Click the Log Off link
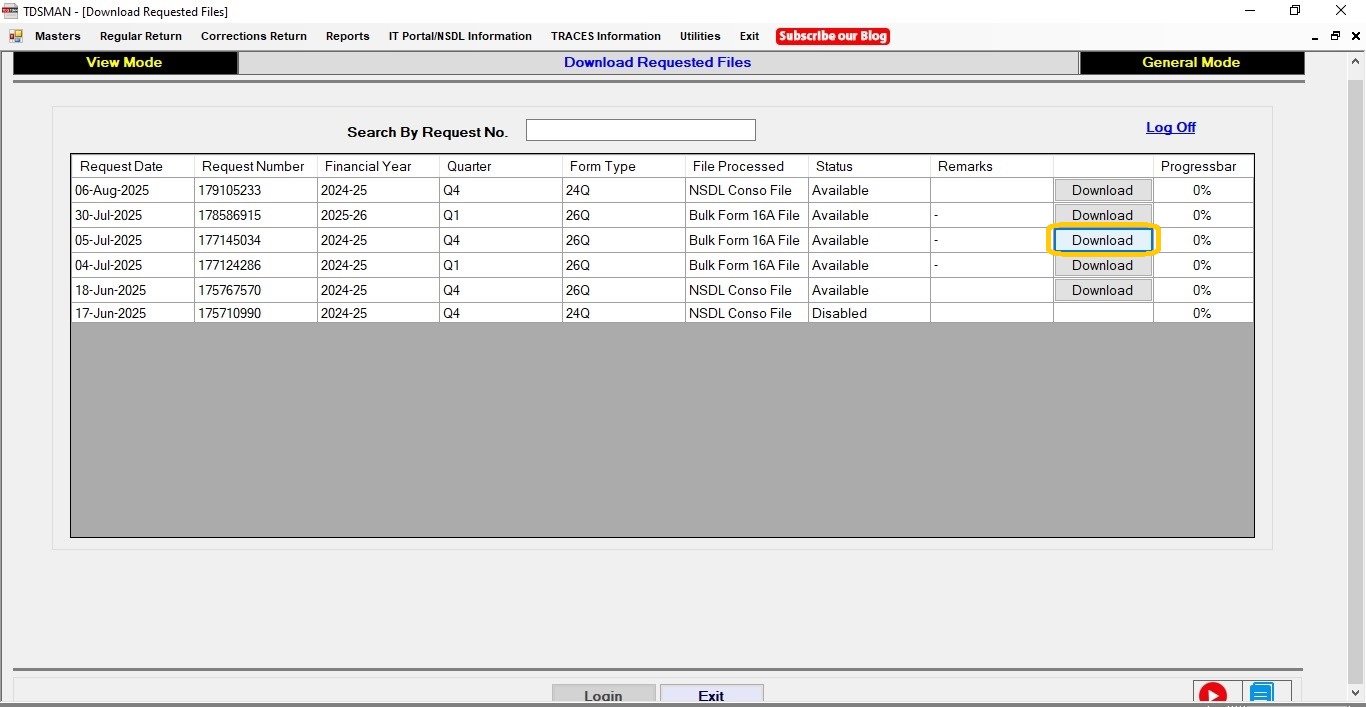1366x707 pixels. [1170, 127]
